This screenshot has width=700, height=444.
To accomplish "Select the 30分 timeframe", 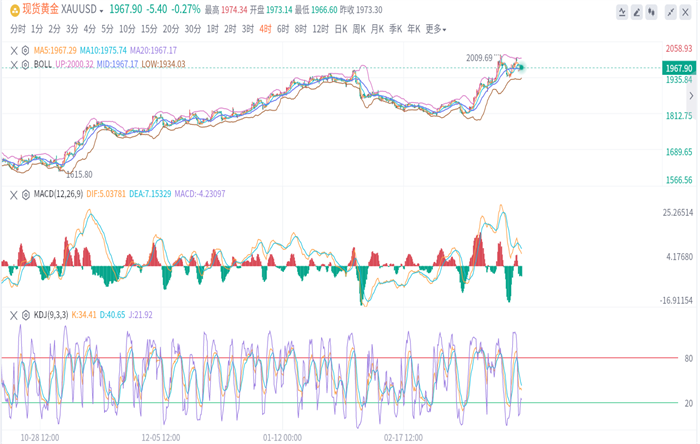I will click(192, 29).
